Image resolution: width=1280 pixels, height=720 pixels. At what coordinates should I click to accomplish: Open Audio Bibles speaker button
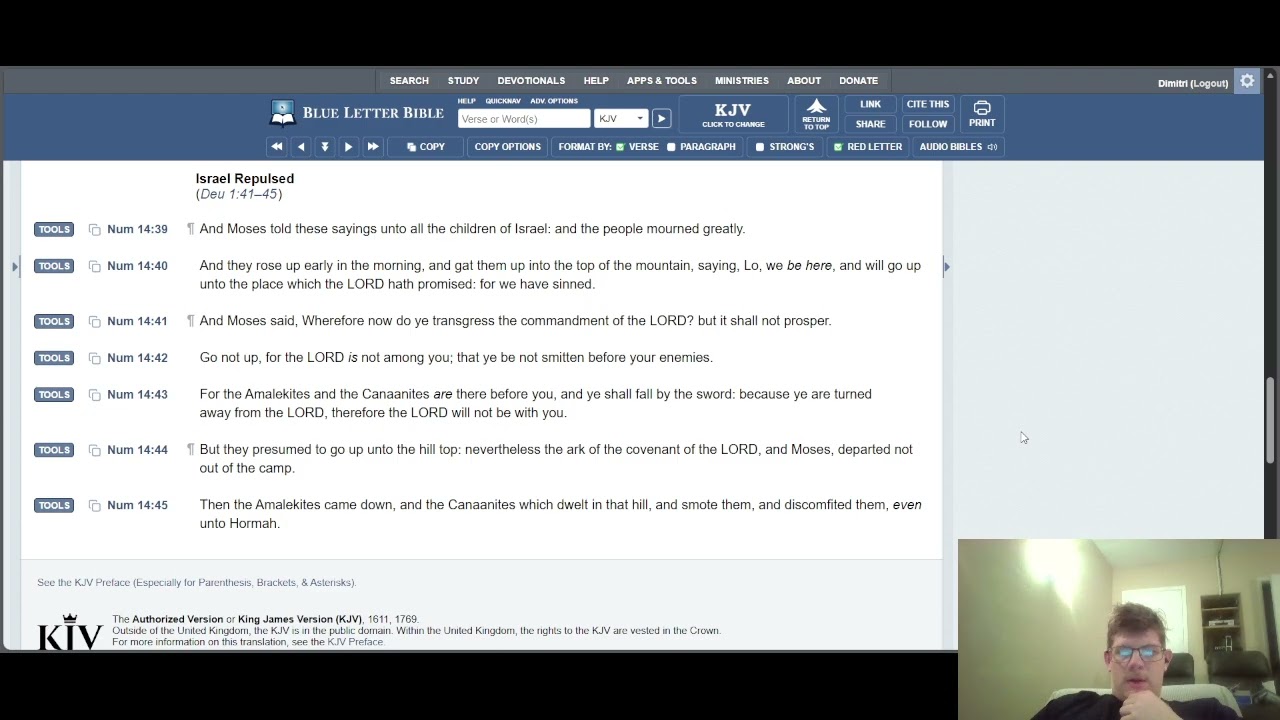pos(958,147)
